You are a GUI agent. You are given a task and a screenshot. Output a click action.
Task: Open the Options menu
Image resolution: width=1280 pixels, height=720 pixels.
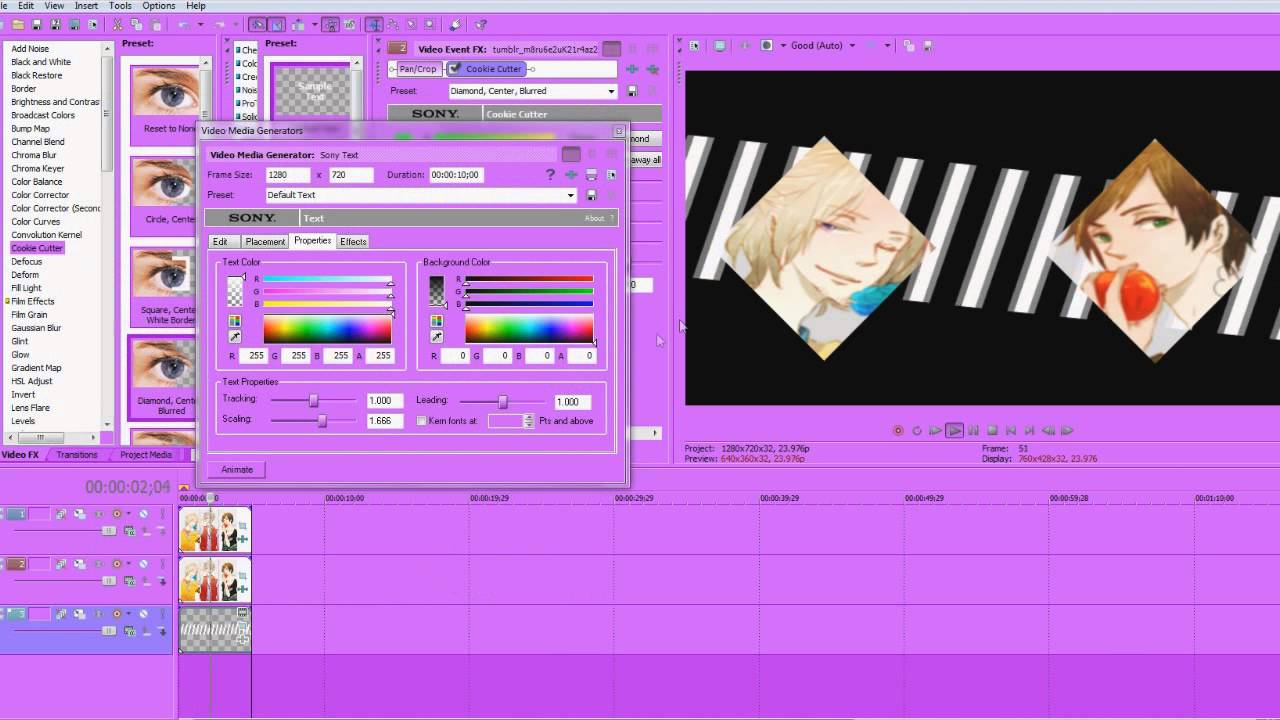(159, 6)
